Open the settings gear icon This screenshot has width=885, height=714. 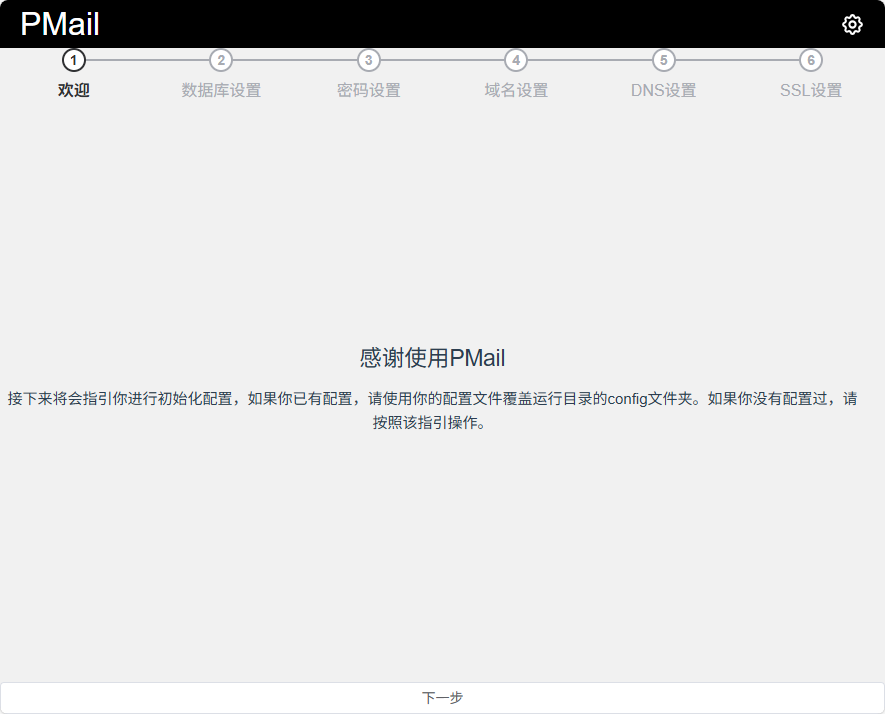point(852,25)
